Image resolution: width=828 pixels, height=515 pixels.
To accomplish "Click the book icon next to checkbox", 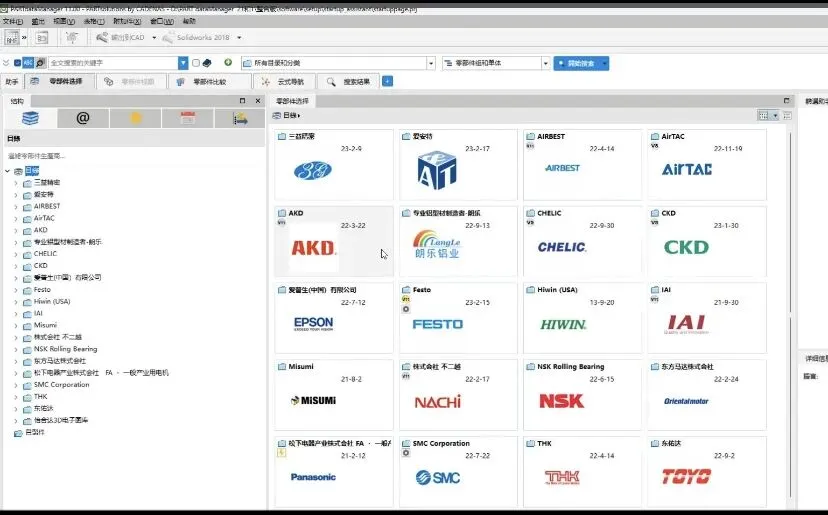I will (207, 63).
